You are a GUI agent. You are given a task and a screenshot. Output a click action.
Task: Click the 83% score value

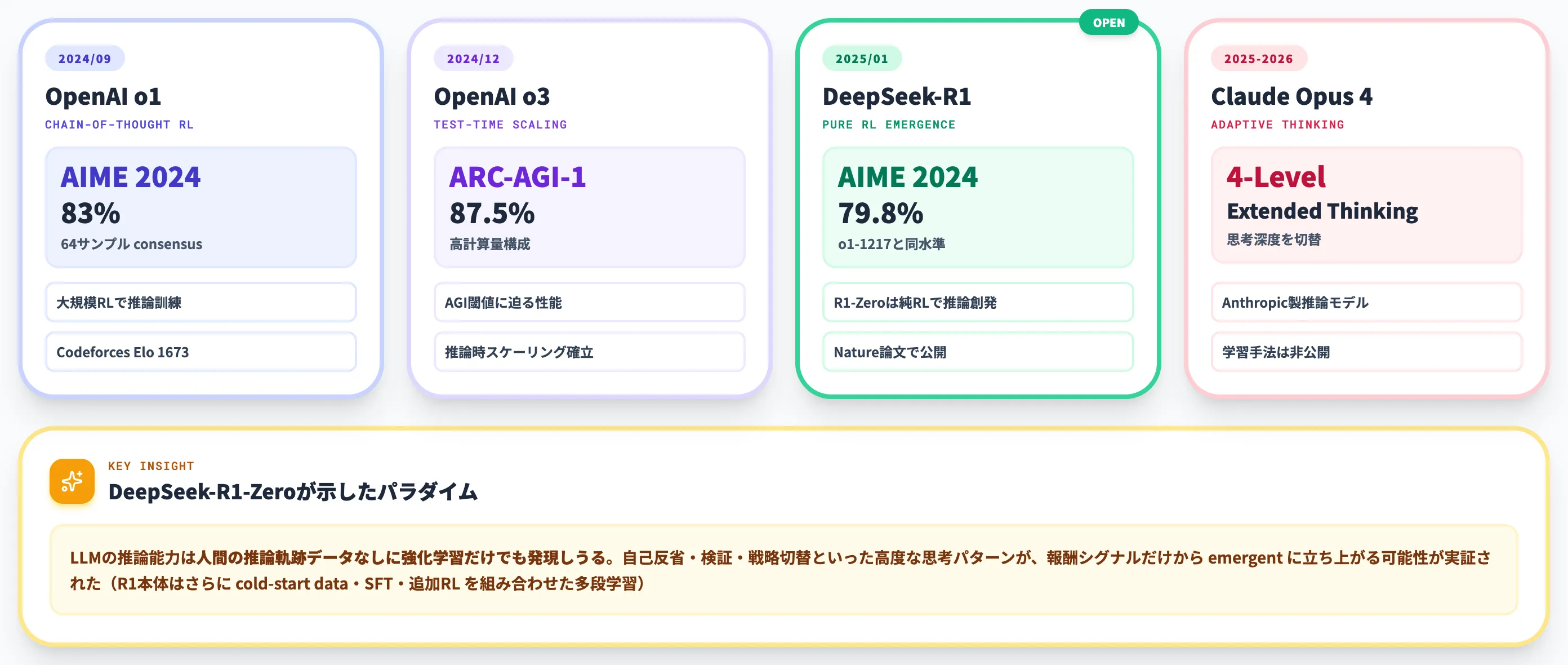coord(91,213)
